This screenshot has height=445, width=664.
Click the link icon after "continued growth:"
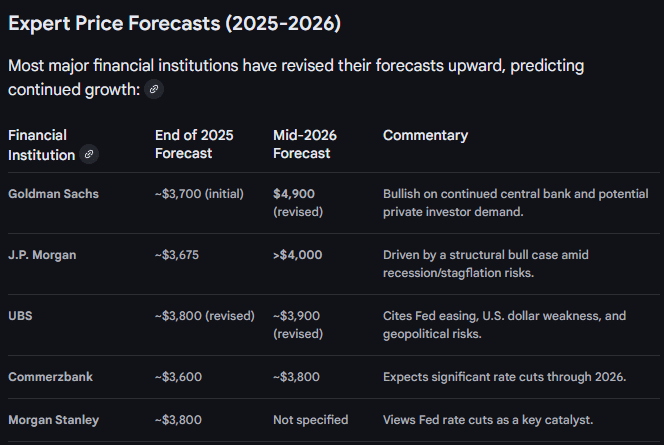click(153, 90)
